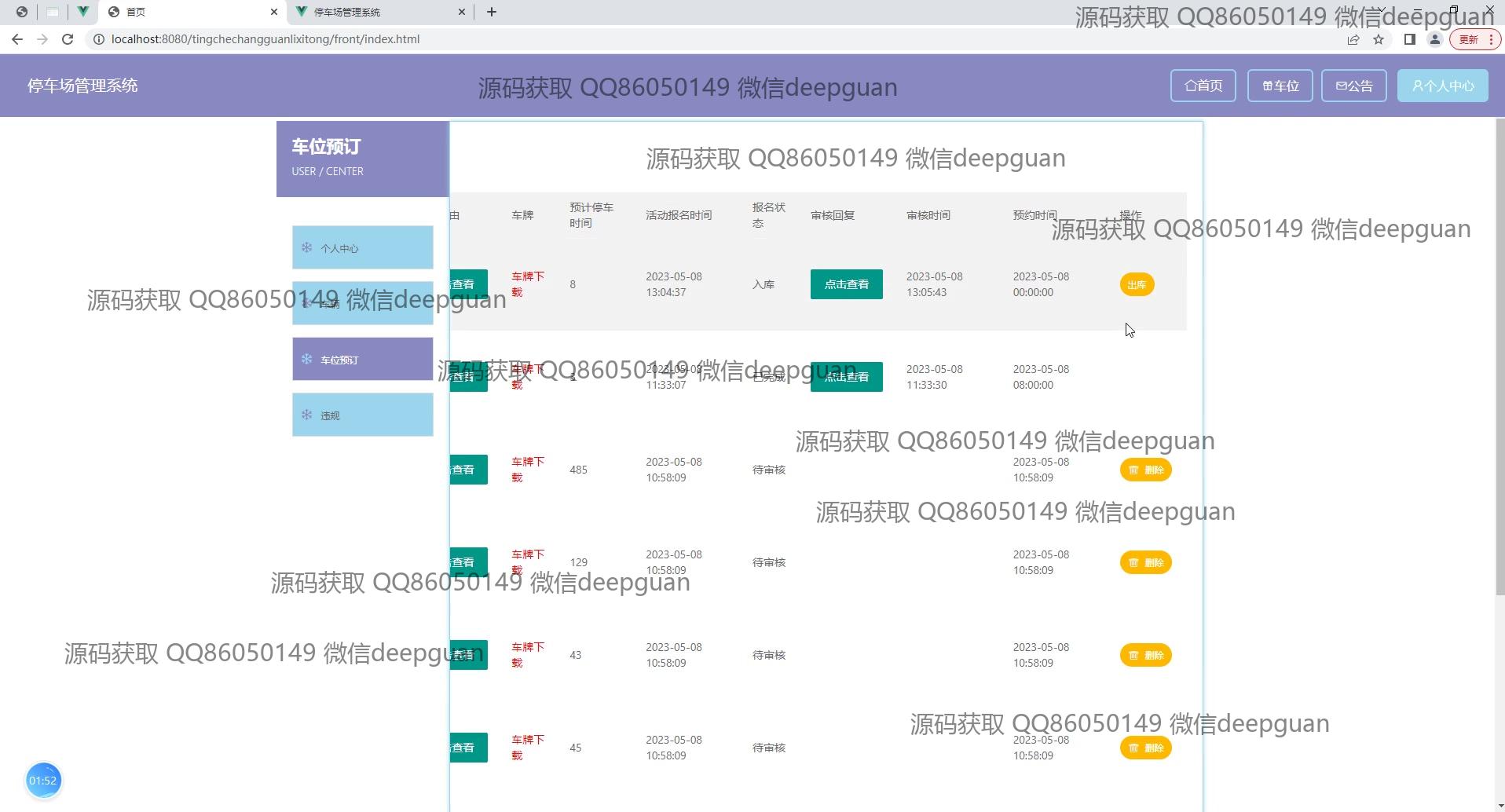
Task: Click the share page icon in address bar
Action: [x=1353, y=39]
